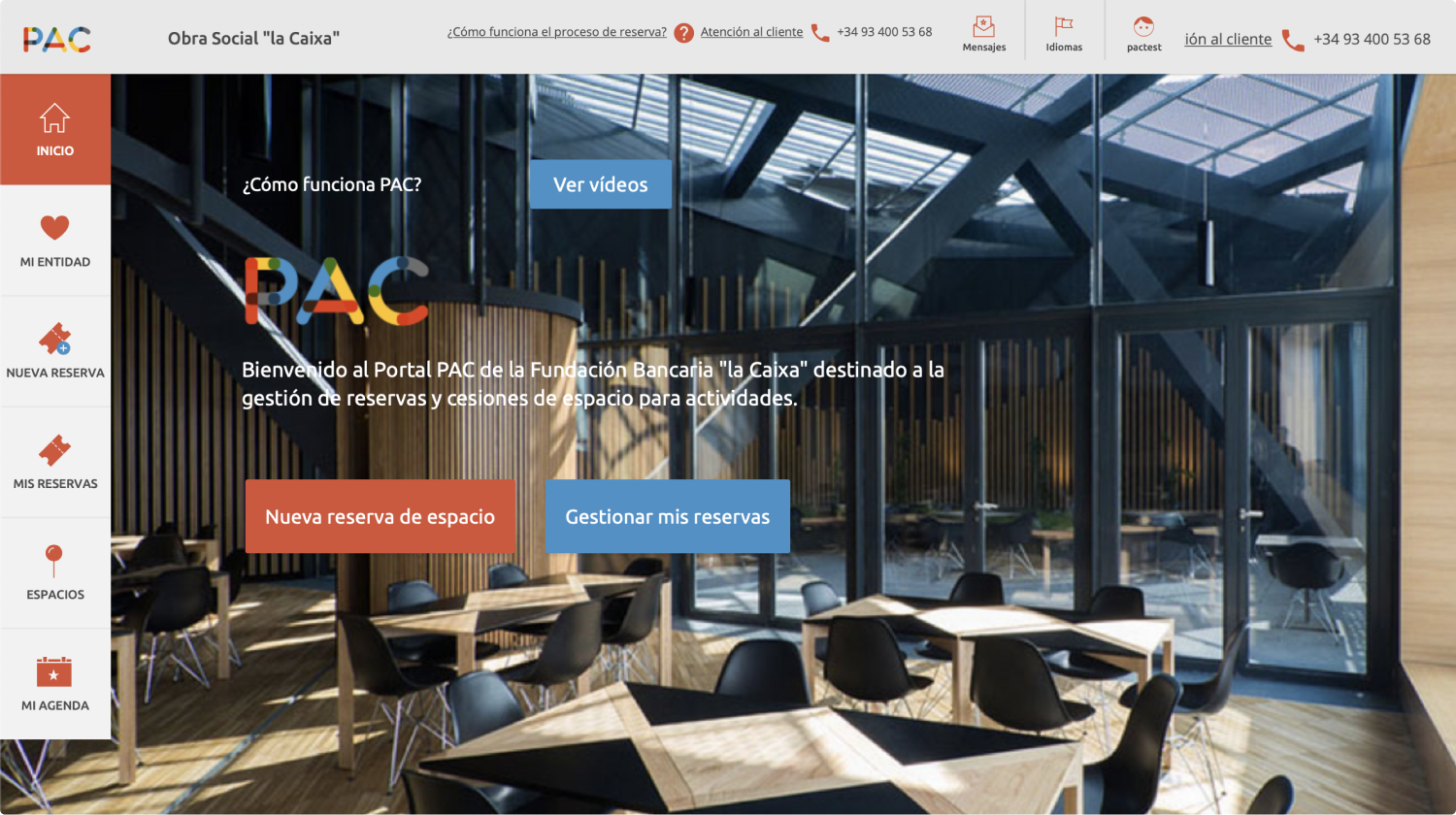The width and height of the screenshot is (1456, 815).
Task: Click Gestionar mis reservas button
Action: point(668,516)
